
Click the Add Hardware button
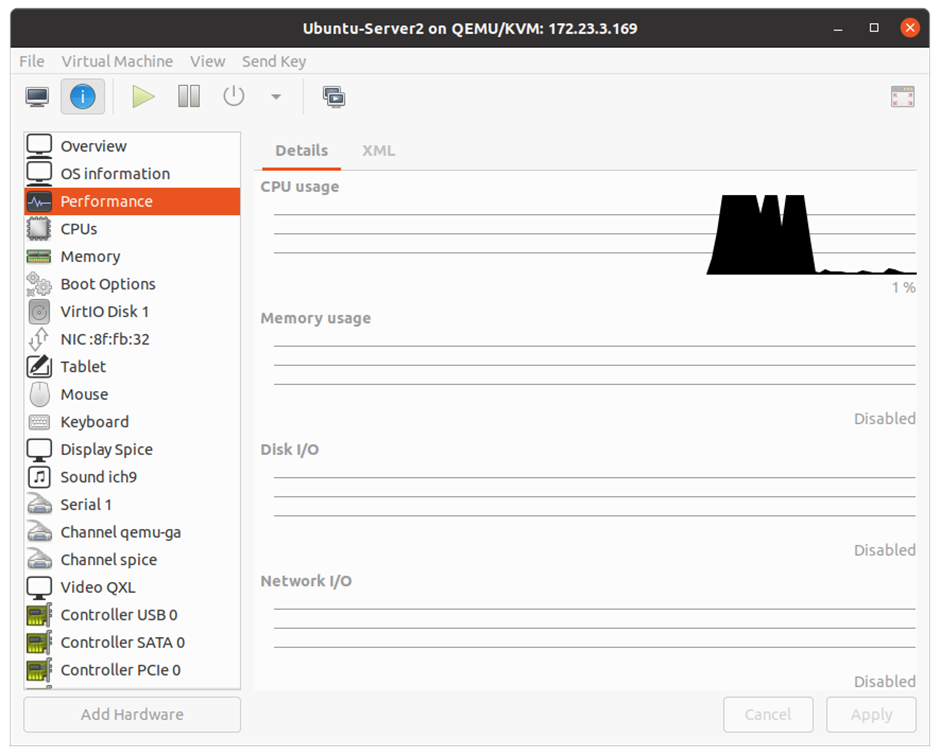coord(132,714)
